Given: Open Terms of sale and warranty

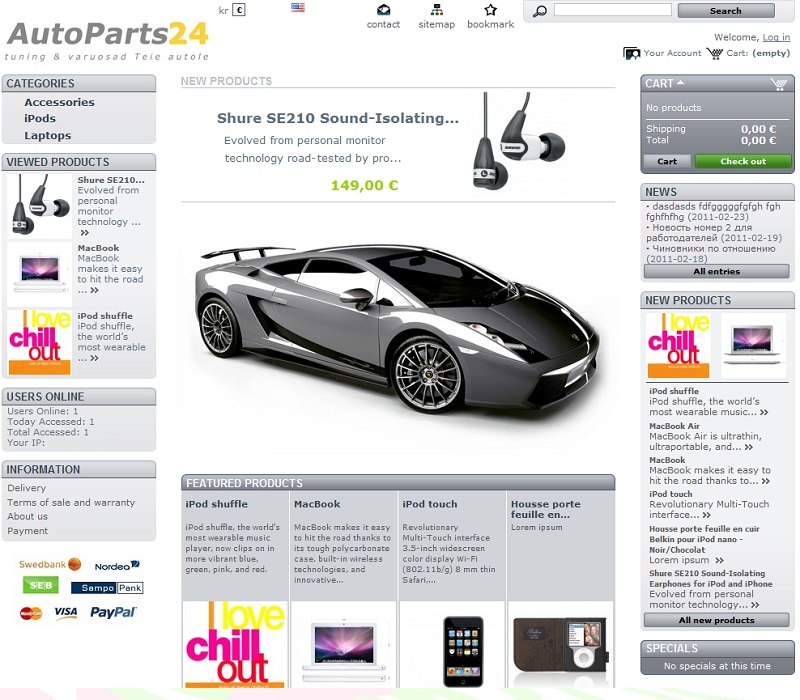Looking at the screenshot, I should [x=71, y=503].
